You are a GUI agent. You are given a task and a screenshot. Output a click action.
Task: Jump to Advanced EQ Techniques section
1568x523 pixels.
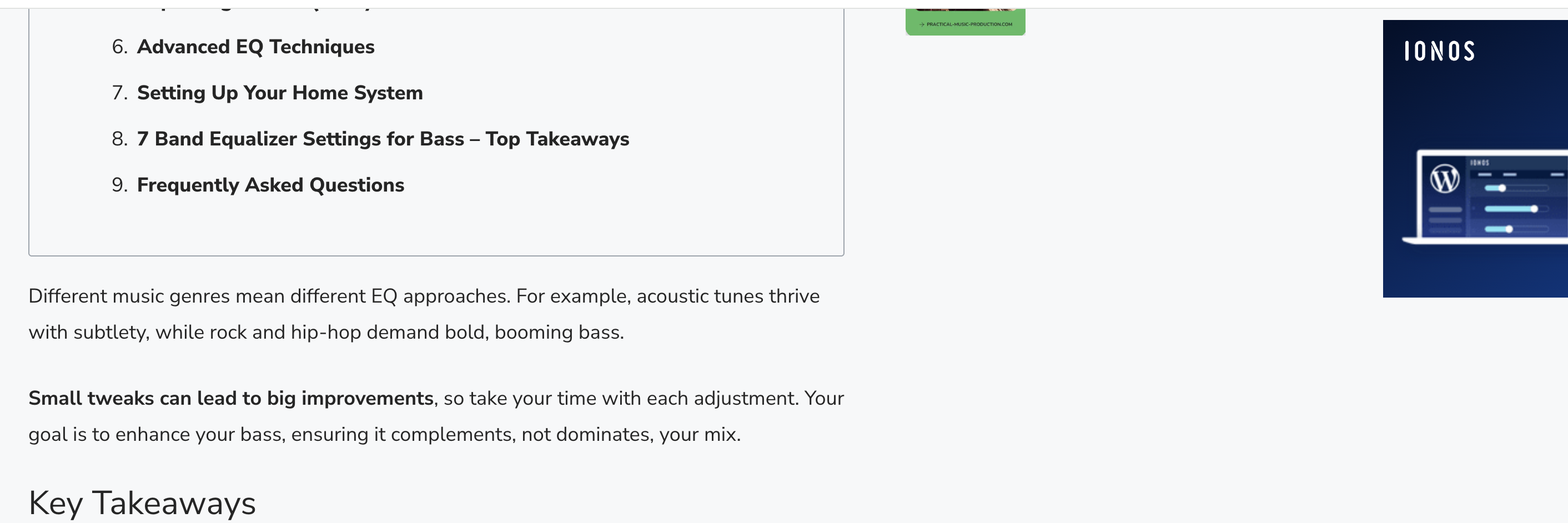255,47
